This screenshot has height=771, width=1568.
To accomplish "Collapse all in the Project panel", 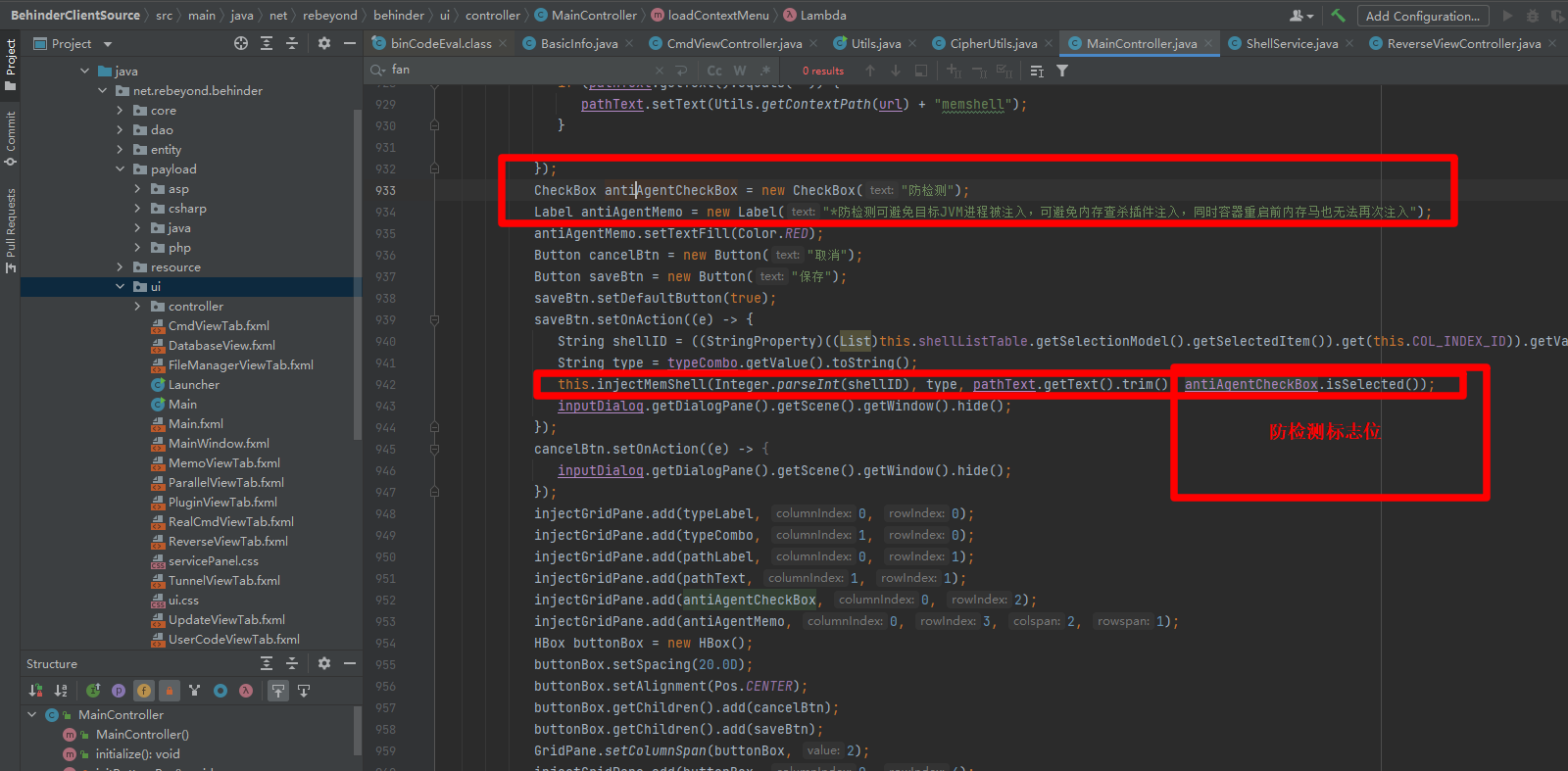I will pos(291,43).
